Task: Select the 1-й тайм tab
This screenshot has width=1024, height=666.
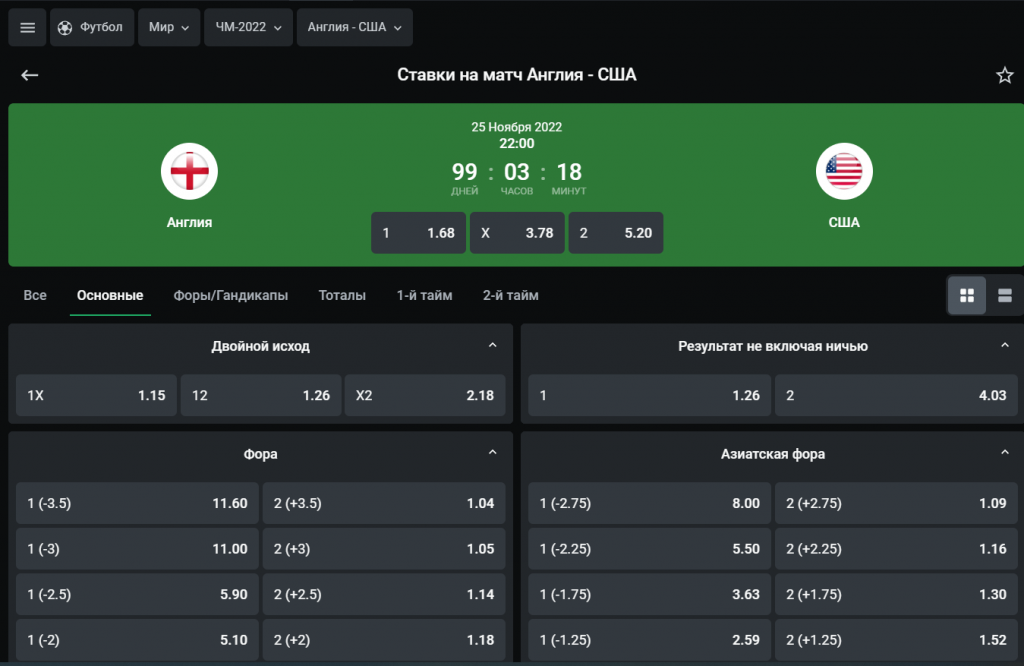Action: click(424, 296)
